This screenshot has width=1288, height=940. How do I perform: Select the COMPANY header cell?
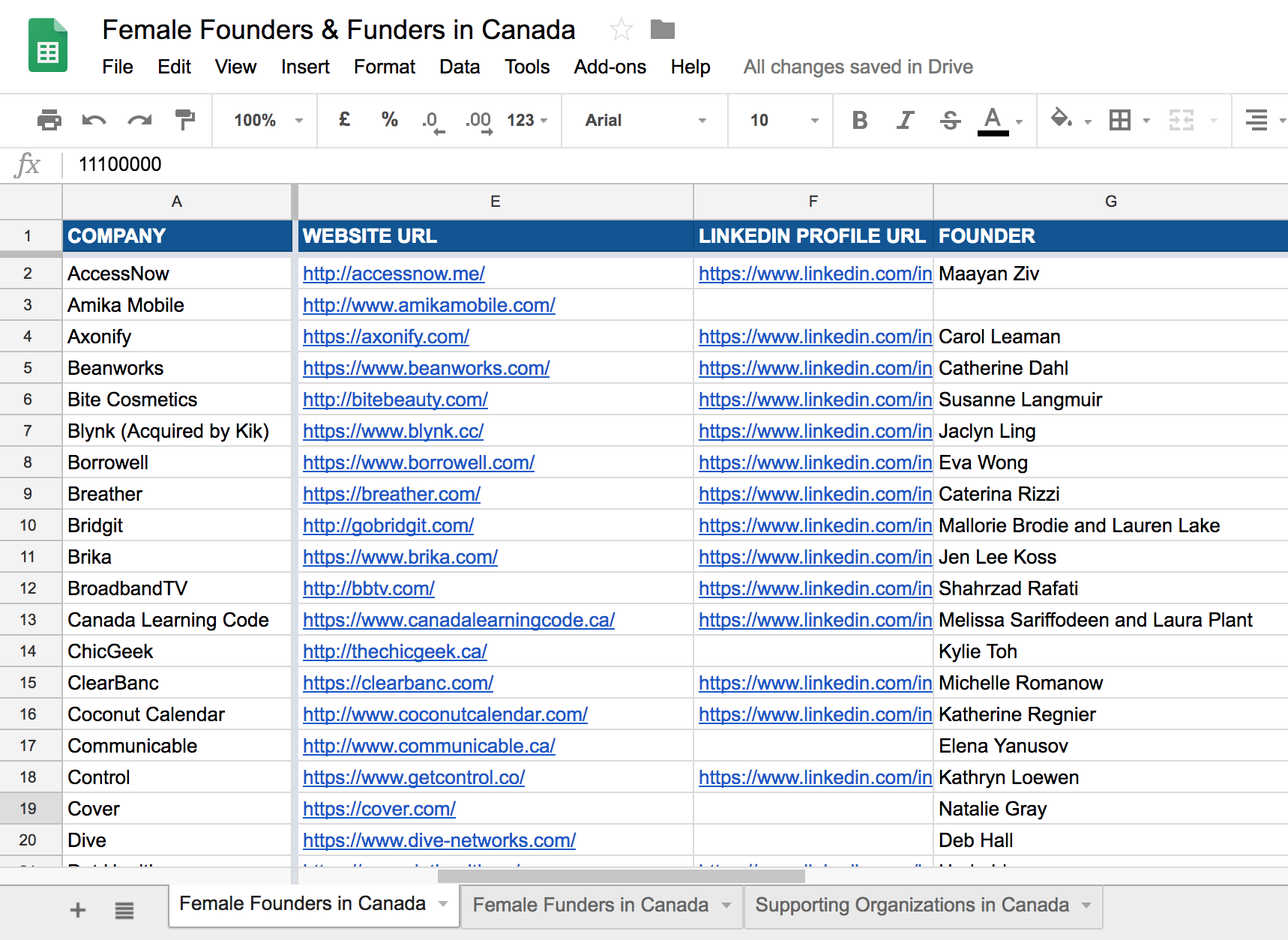pos(177,236)
